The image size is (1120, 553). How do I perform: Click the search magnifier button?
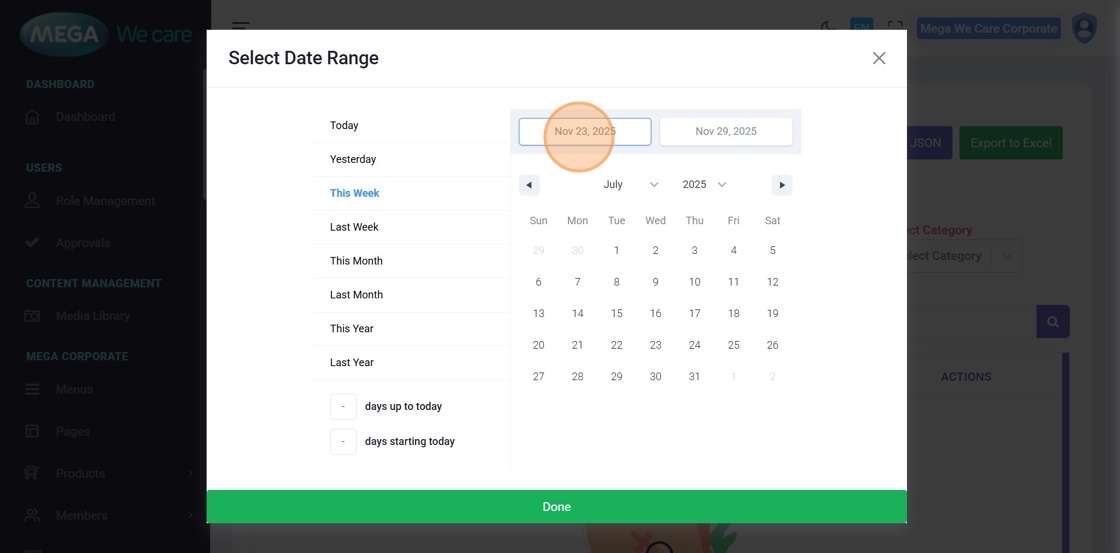tap(1052, 322)
